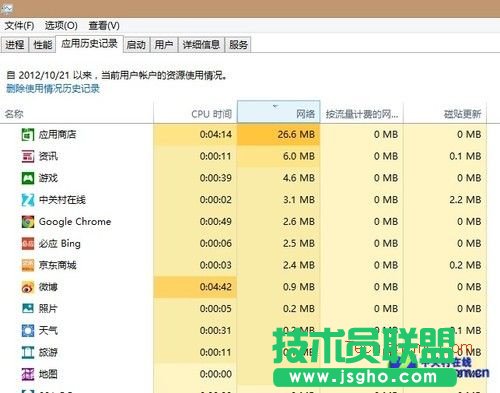500x393 pixels.
Task: Switch to the 启动 tab
Action: point(136,45)
